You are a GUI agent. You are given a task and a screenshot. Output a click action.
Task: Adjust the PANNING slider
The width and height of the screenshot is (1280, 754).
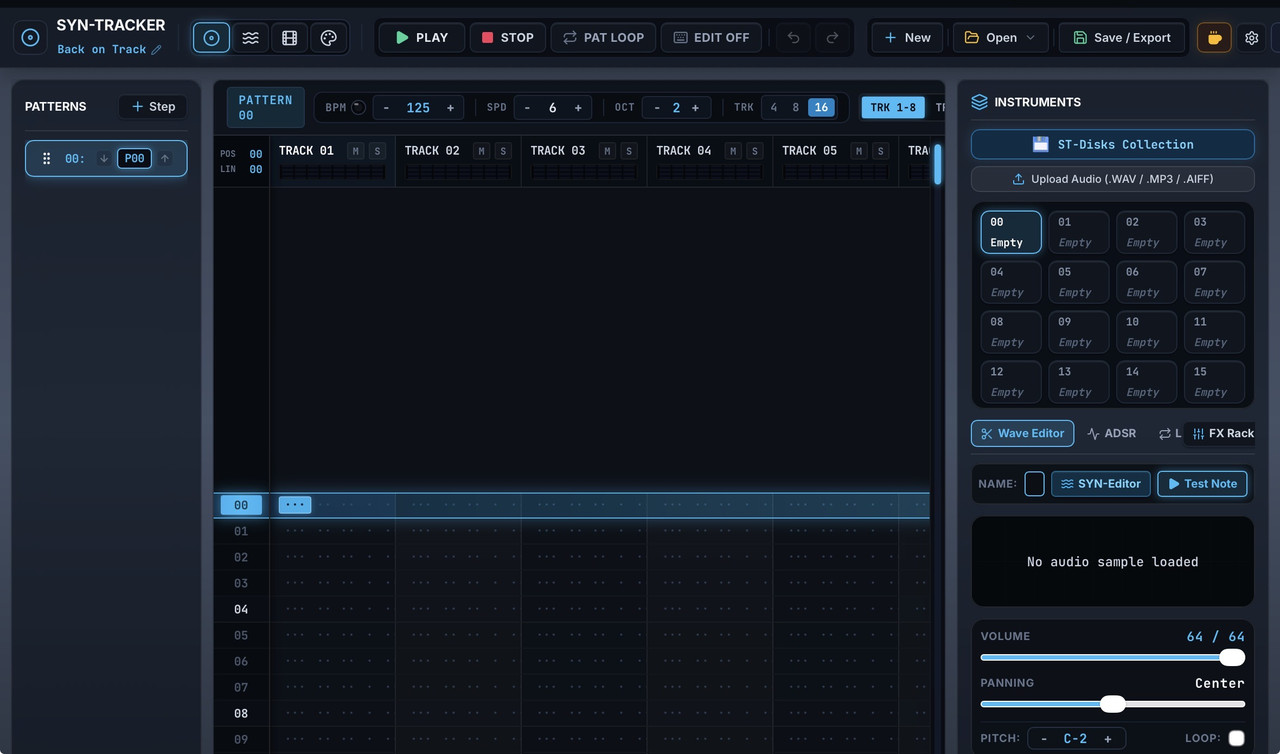click(x=1113, y=704)
